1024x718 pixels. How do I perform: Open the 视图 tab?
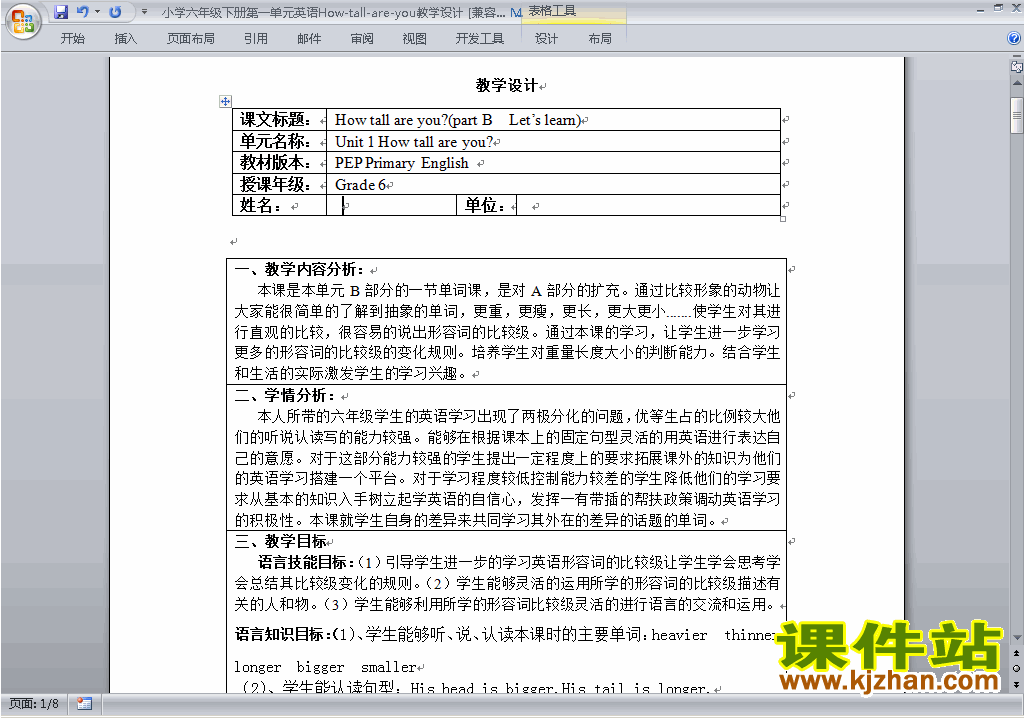tap(414, 39)
